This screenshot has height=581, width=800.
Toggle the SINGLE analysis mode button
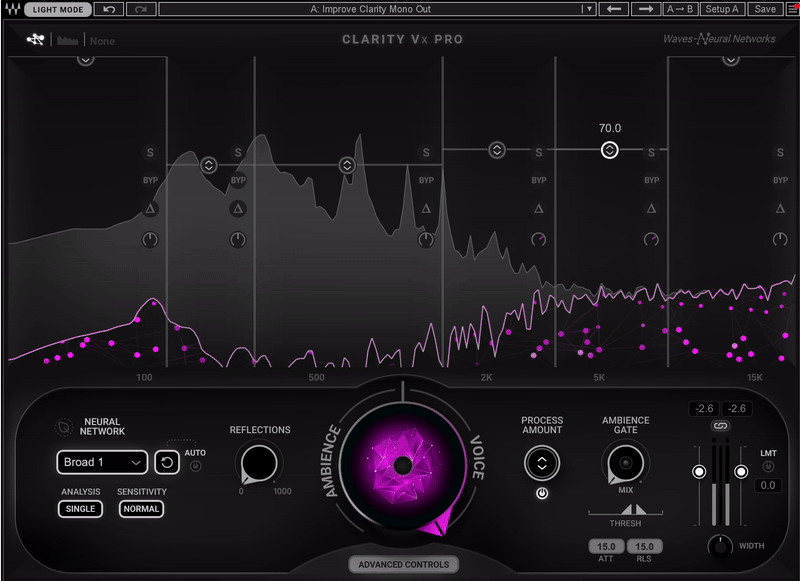pyautogui.click(x=80, y=509)
